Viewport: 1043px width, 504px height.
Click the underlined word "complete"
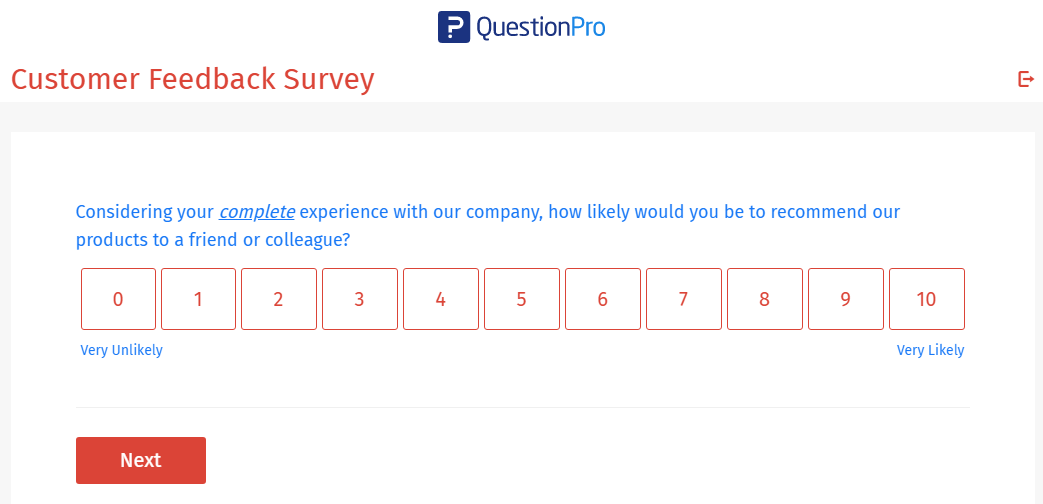(257, 212)
